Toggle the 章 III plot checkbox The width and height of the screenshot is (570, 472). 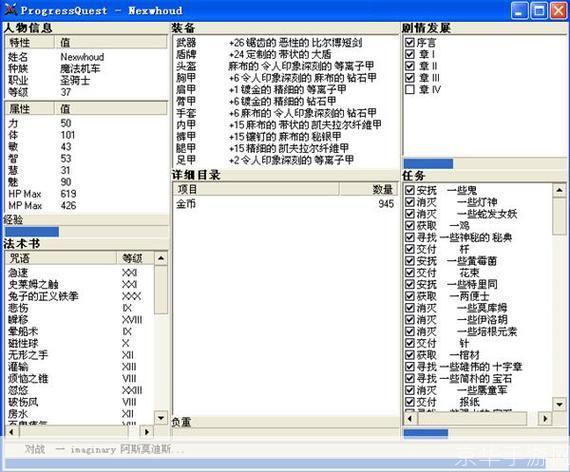click(x=410, y=77)
